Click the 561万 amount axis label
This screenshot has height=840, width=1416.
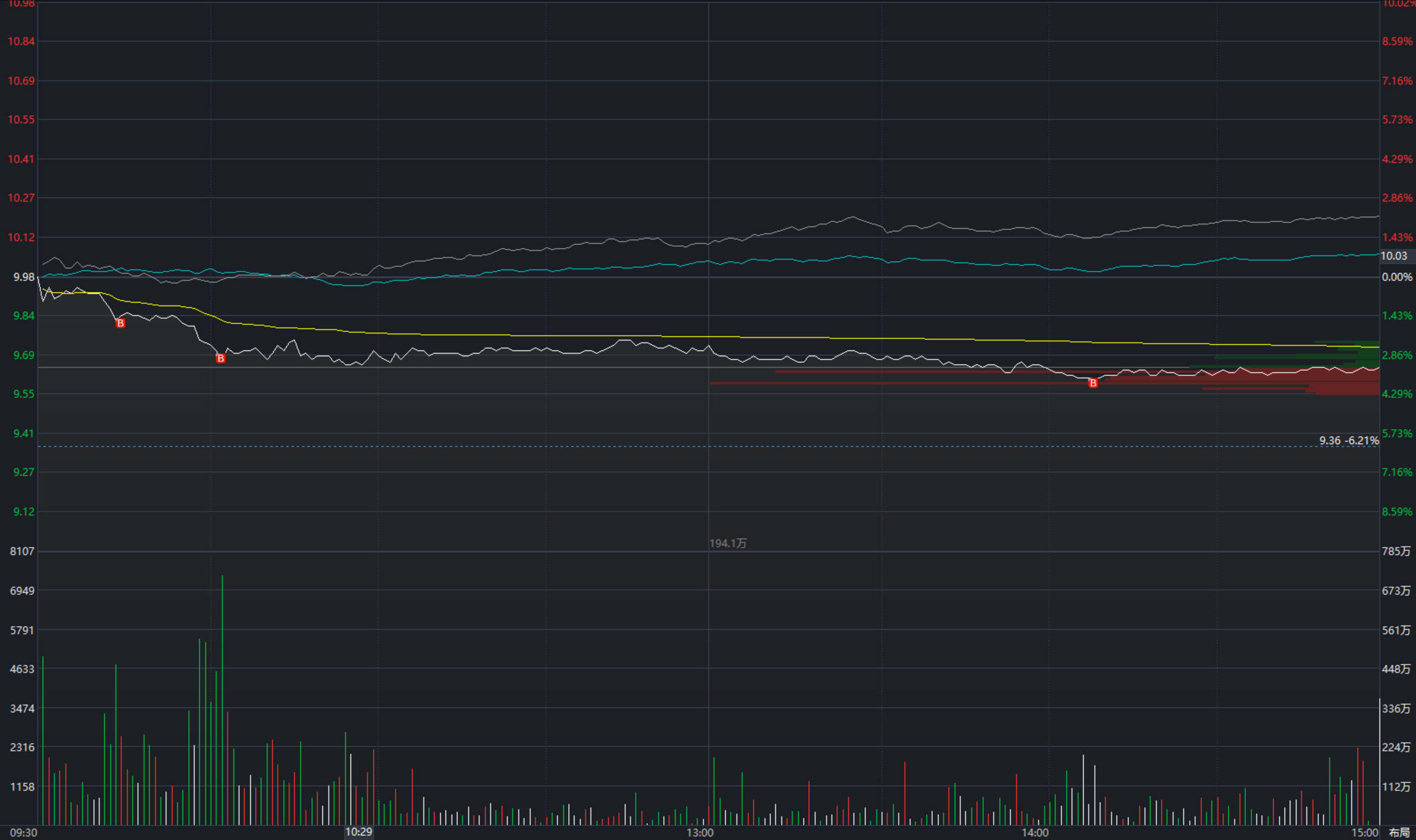point(1396,631)
